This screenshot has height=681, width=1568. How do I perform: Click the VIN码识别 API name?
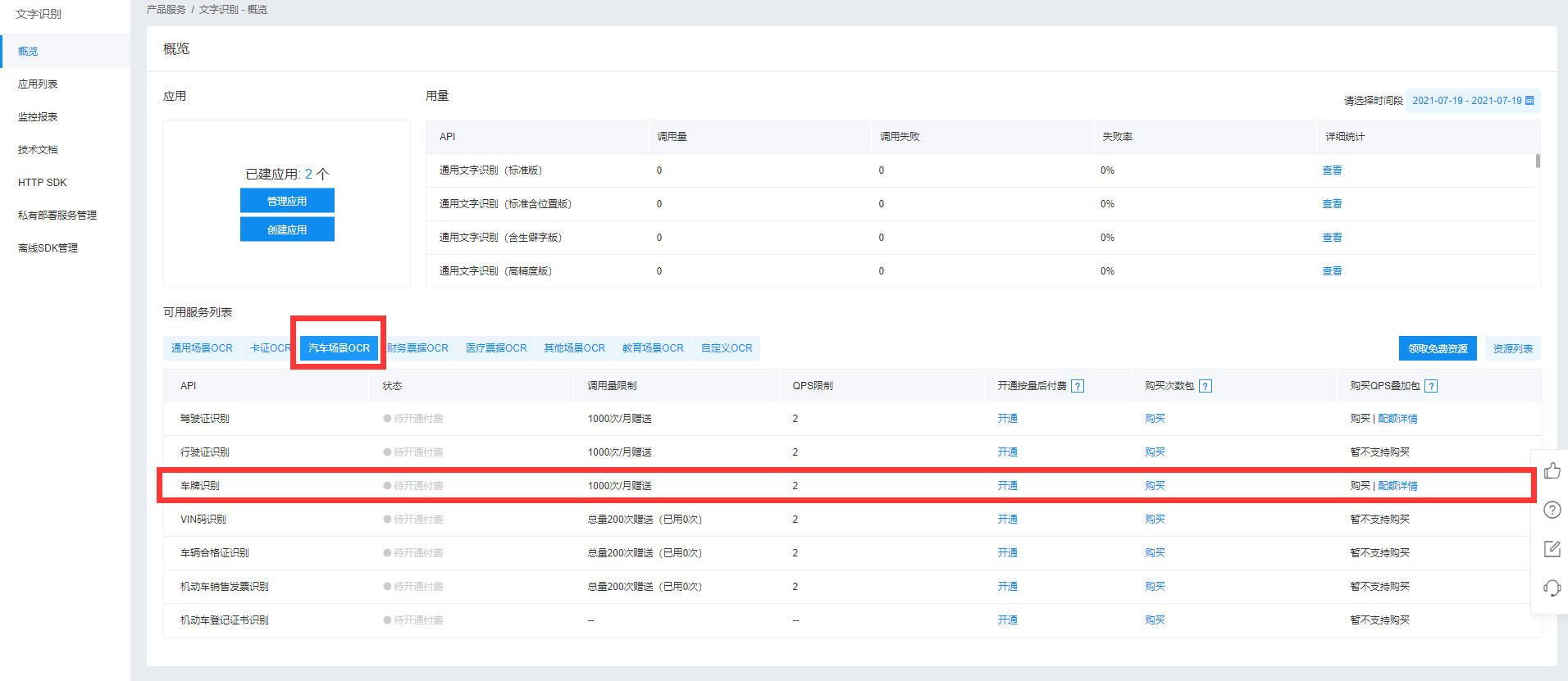pos(203,520)
